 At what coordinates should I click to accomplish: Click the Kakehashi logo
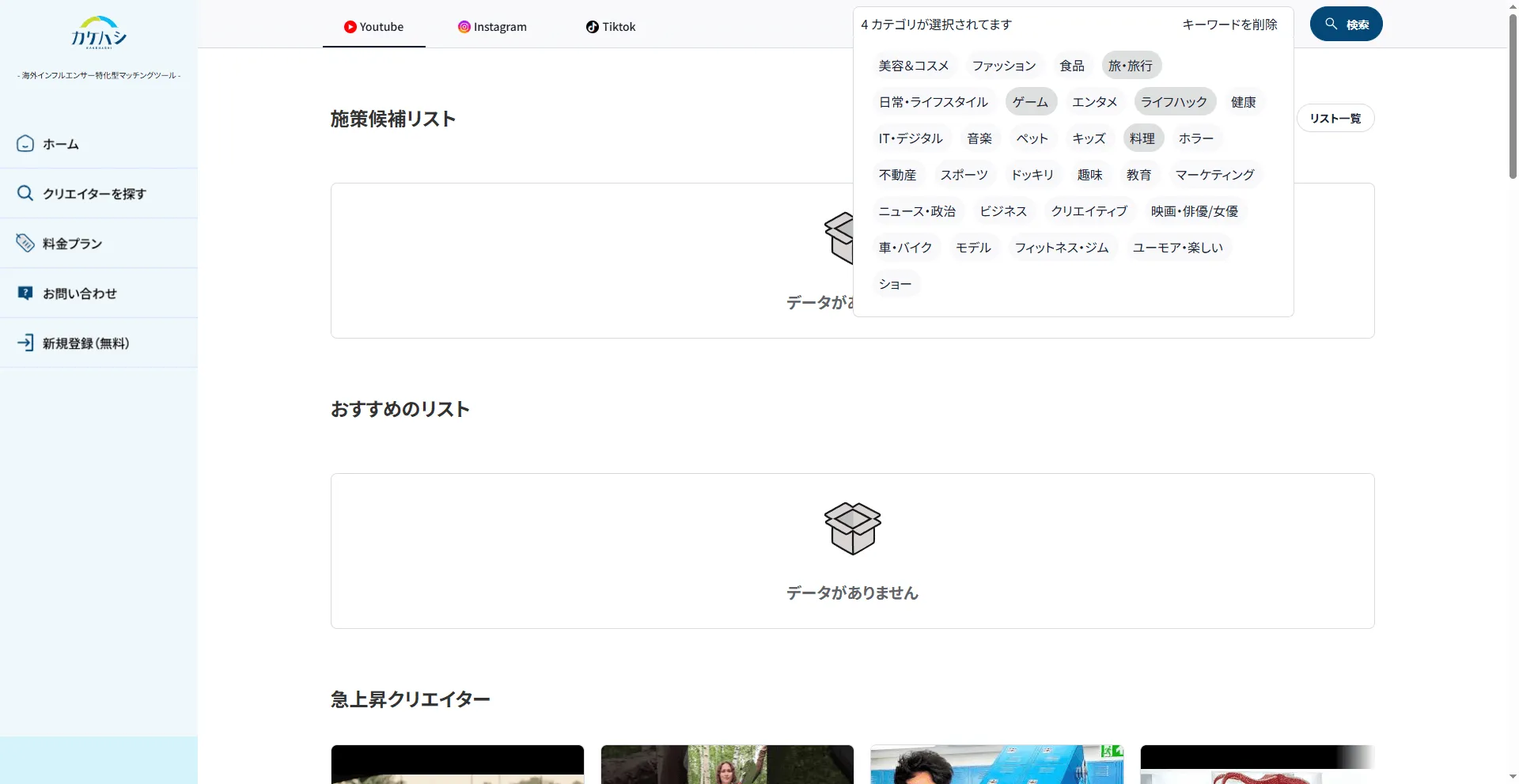[98, 32]
